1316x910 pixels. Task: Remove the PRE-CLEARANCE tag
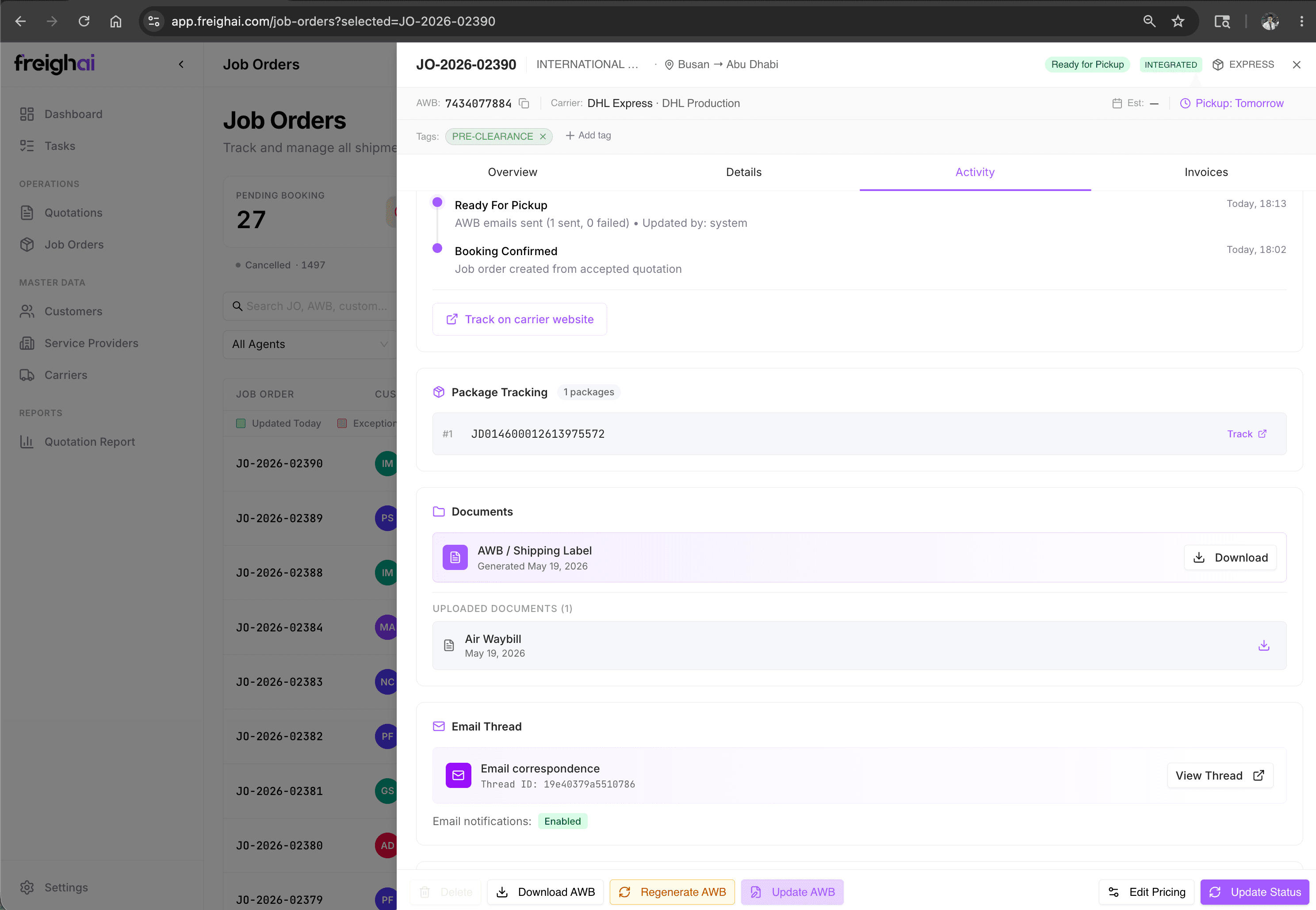543,136
